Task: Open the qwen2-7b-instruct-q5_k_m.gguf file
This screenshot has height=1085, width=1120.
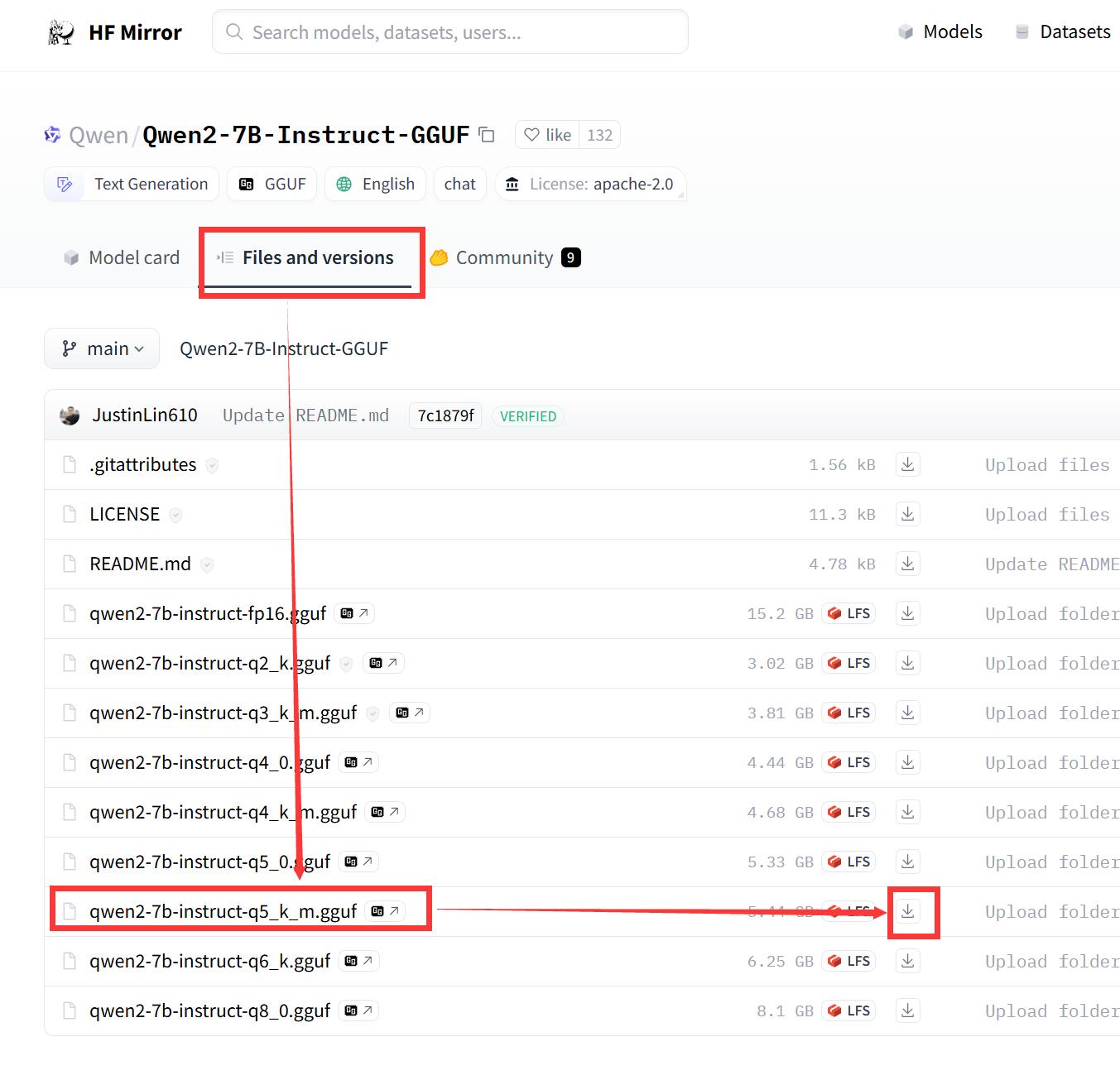Action: (x=223, y=912)
